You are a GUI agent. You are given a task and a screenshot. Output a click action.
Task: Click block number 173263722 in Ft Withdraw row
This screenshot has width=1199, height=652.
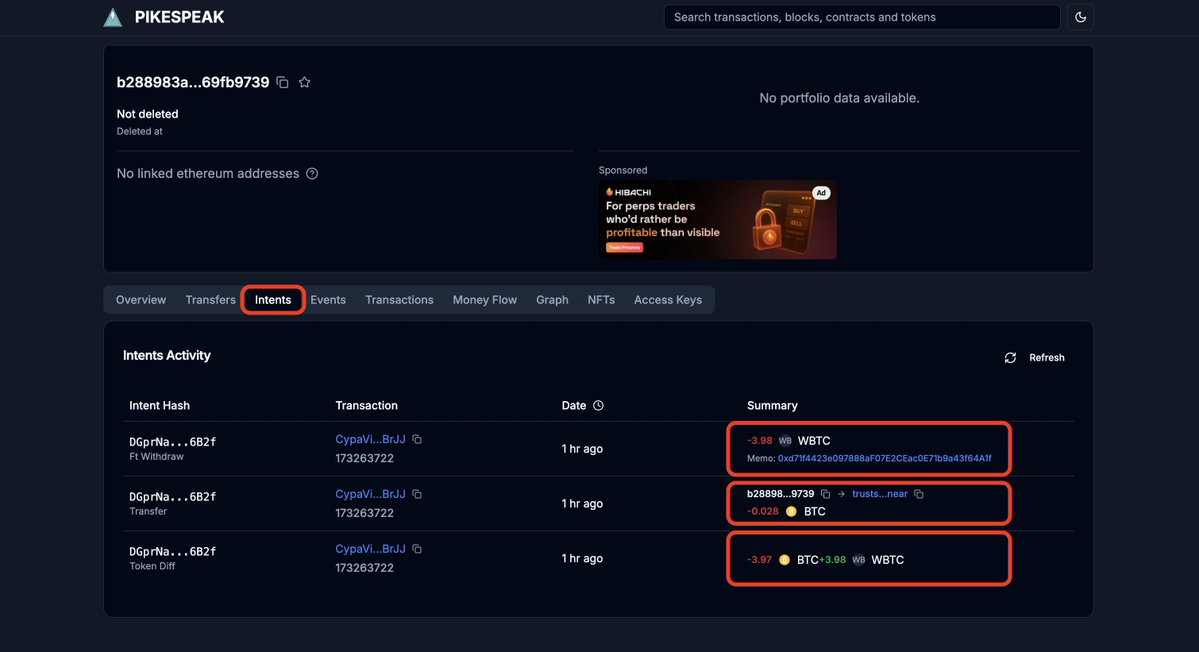pyautogui.click(x=364, y=459)
